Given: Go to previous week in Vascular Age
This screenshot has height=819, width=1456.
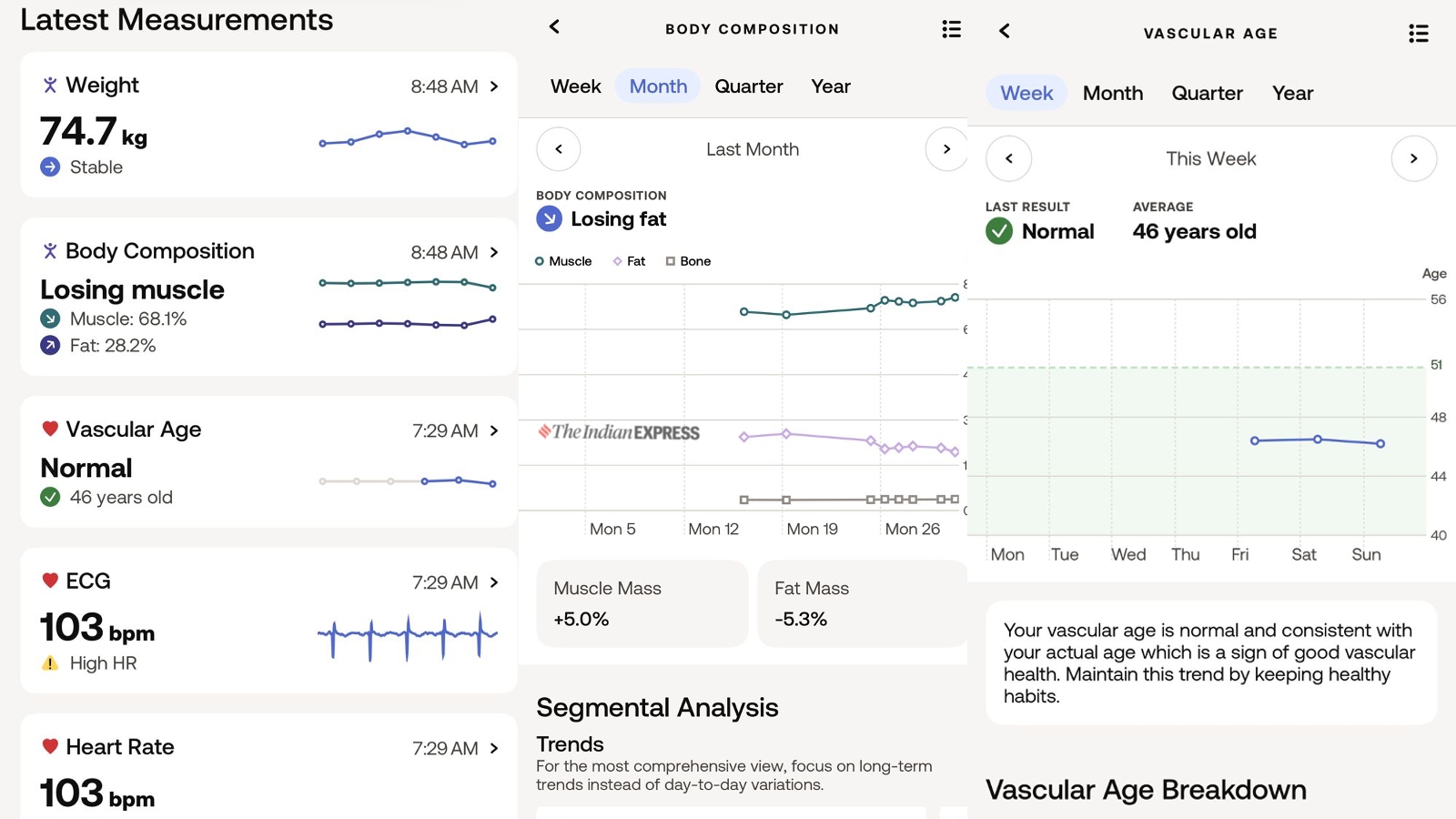Looking at the screenshot, I should click(x=1008, y=158).
